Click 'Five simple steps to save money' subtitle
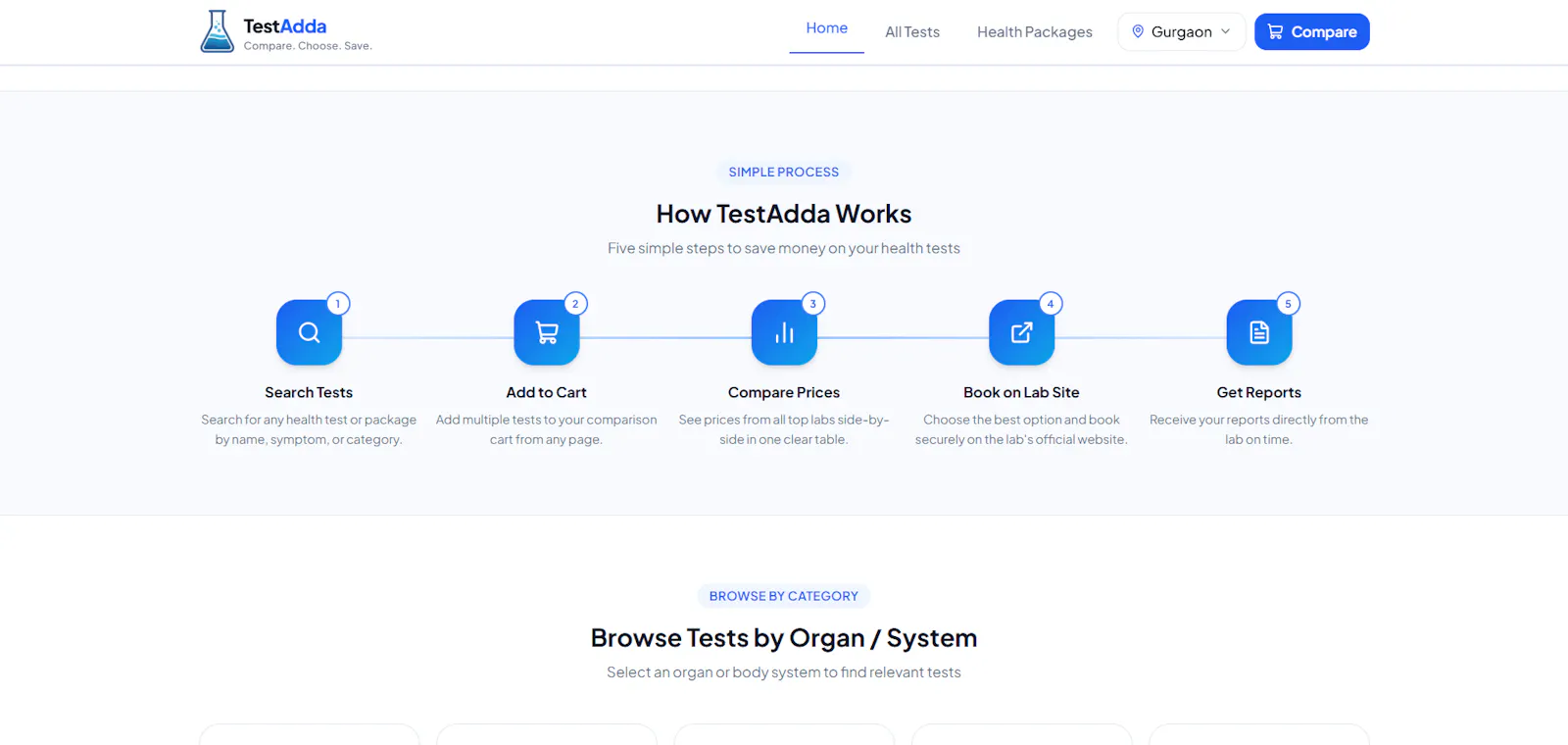The image size is (1568, 745). (784, 248)
